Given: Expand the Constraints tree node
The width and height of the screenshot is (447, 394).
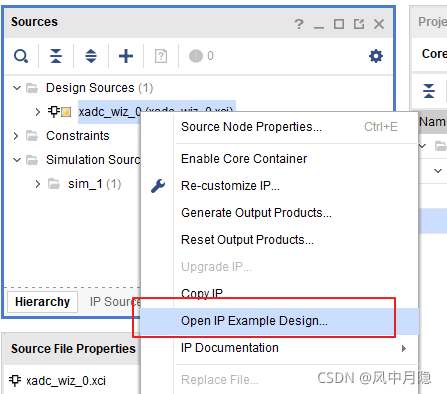Looking at the screenshot, I should 16,136.
